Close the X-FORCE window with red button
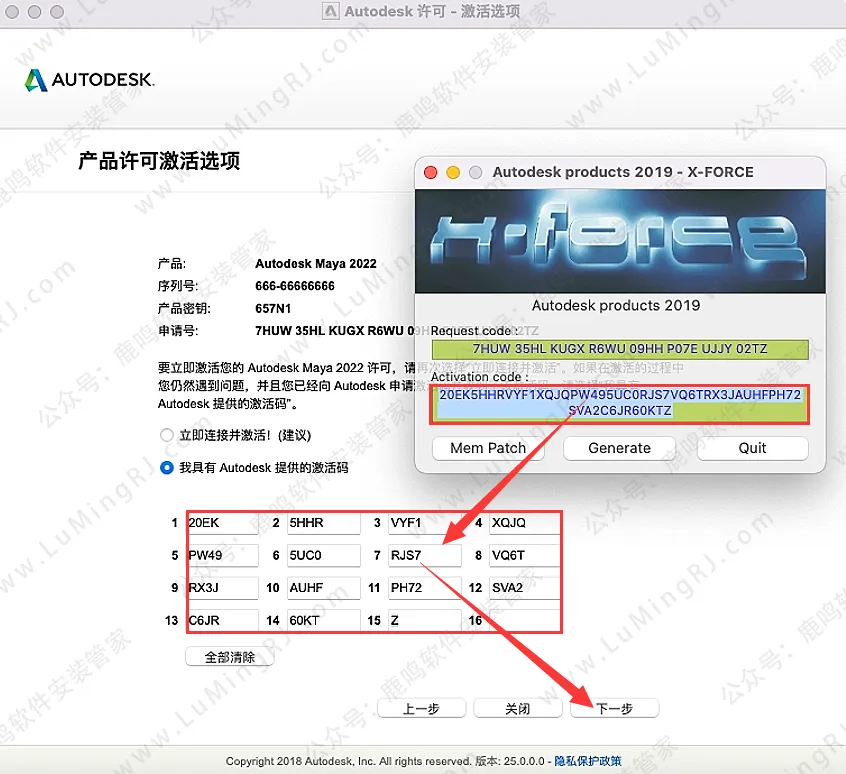Viewport: 846px width, 774px height. pyautogui.click(x=431, y=173)
